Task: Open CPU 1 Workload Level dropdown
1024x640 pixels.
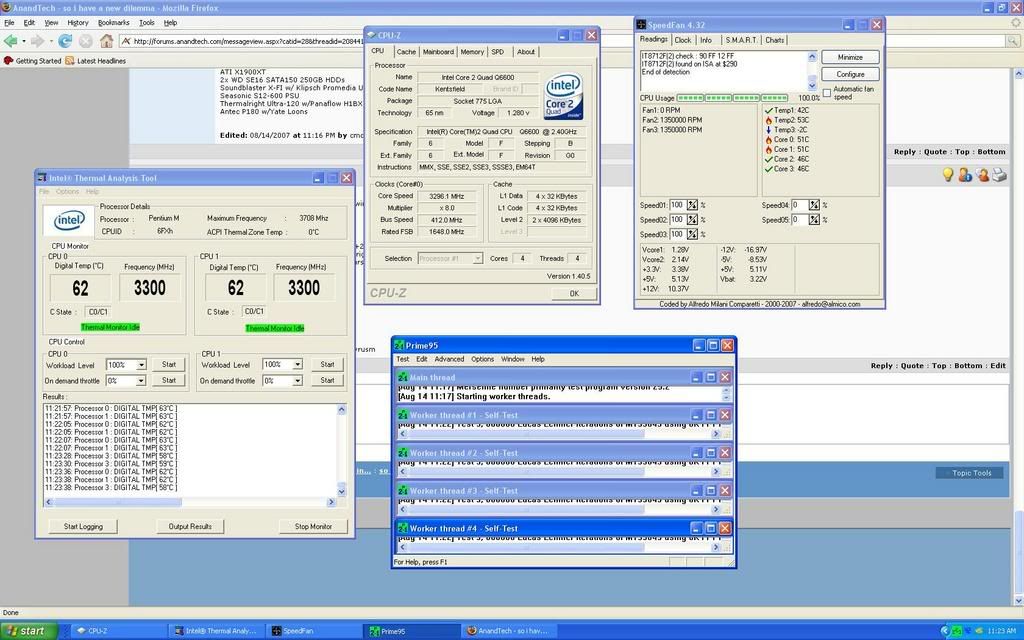Action: coord(297,364)
